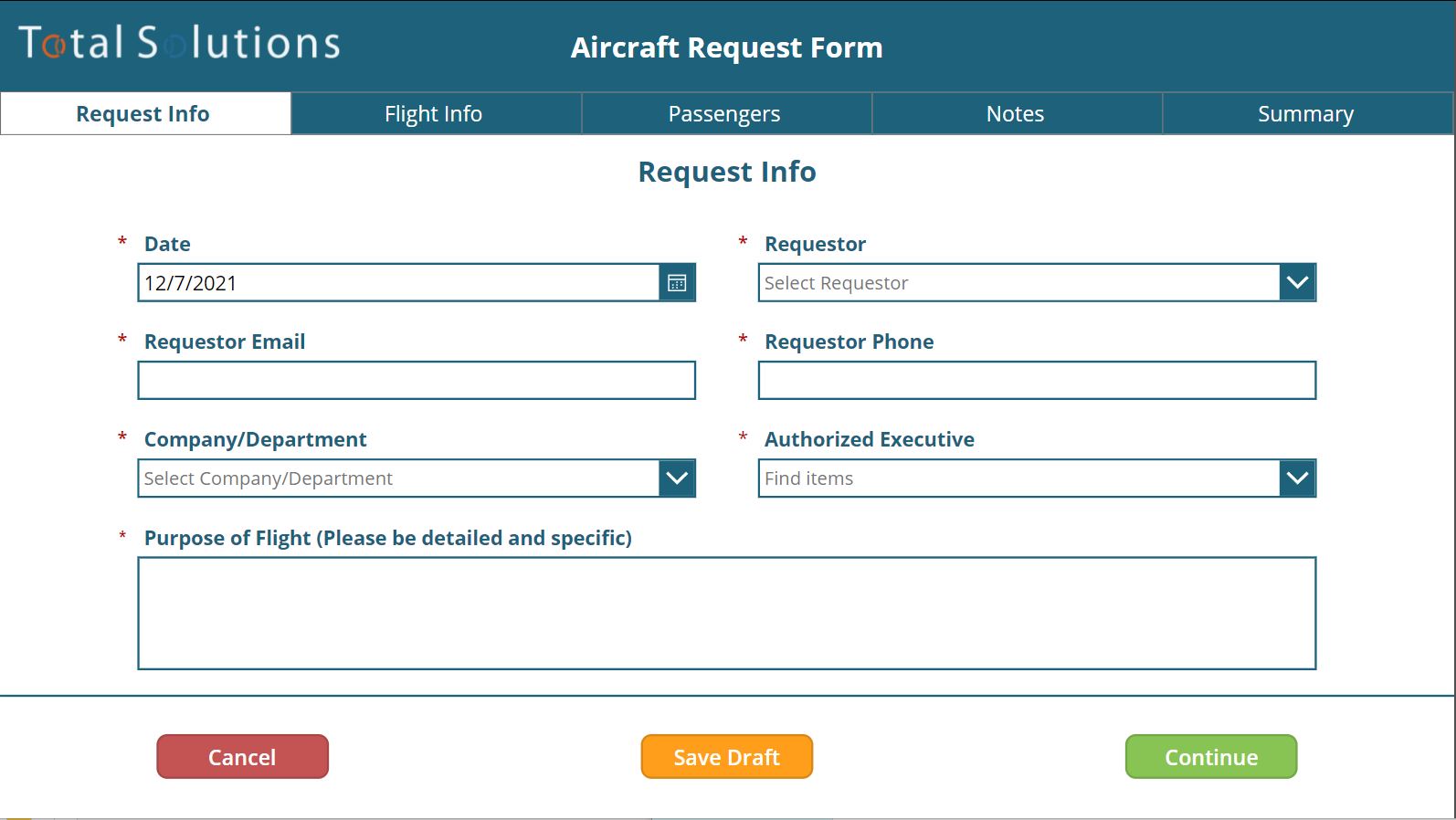Click the Select Requestor combo box text

click(x=1018, y=283)
